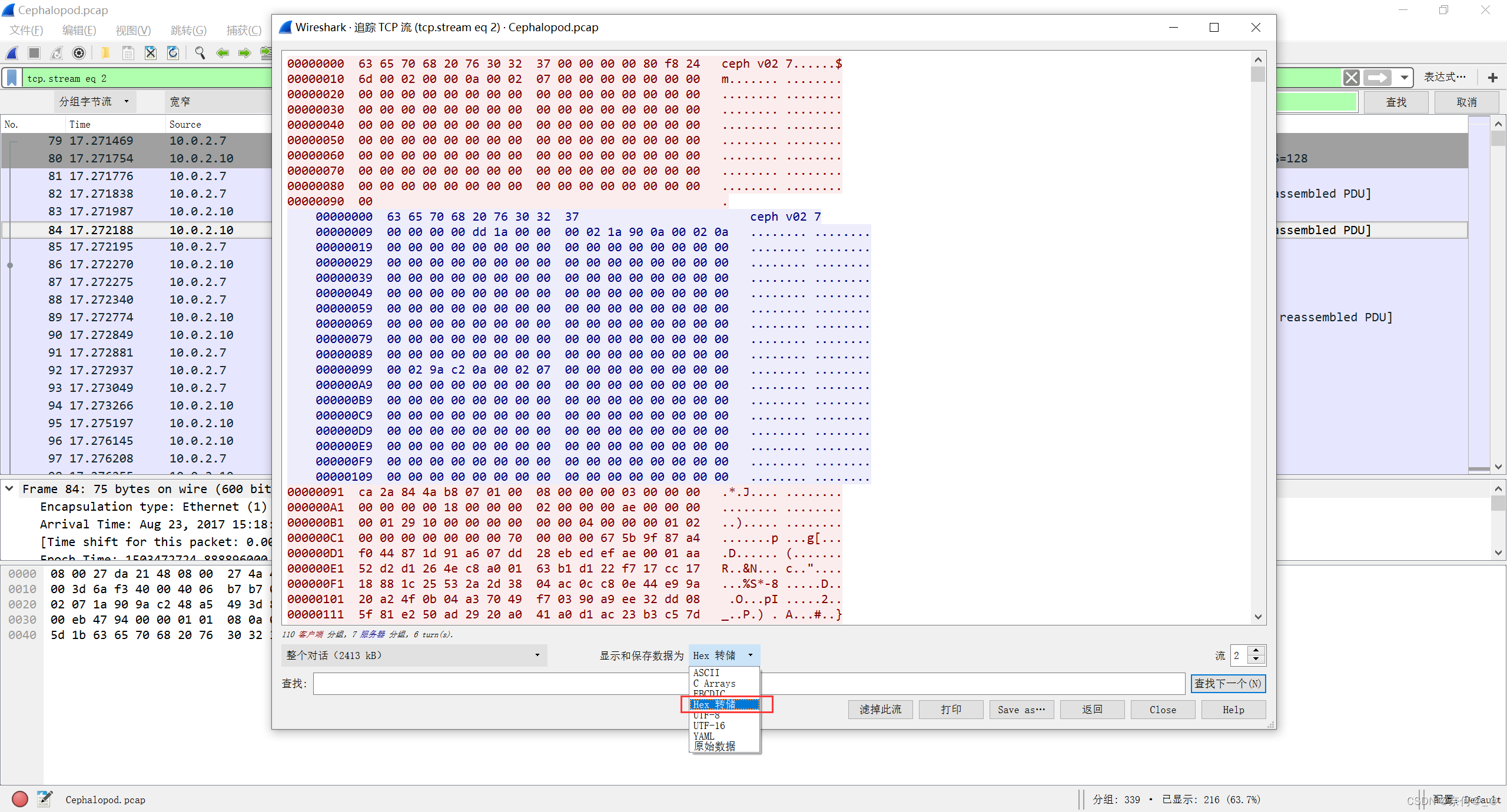
Task: Open the display filter history dropdown arrow
Action: coord(1405,78)
